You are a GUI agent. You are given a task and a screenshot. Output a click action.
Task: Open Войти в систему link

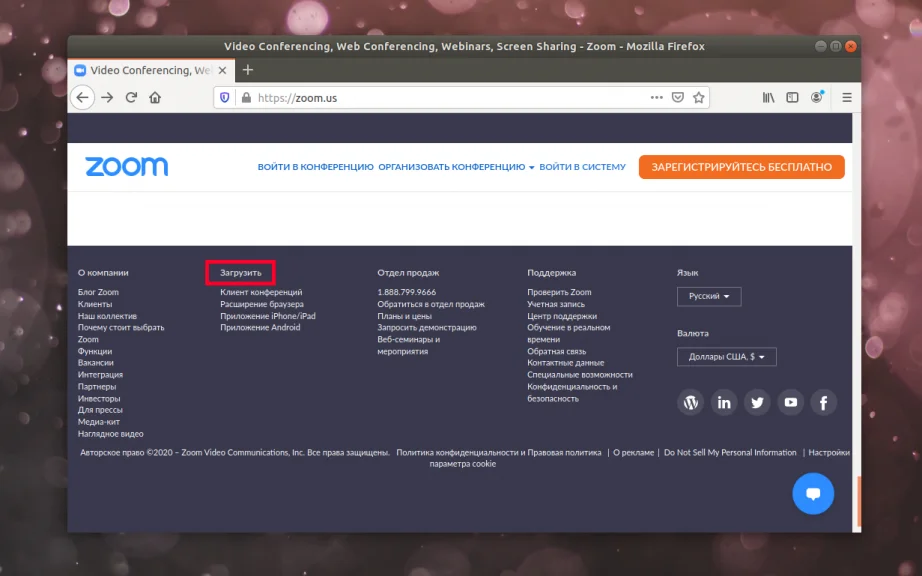(x=582, y=167)
